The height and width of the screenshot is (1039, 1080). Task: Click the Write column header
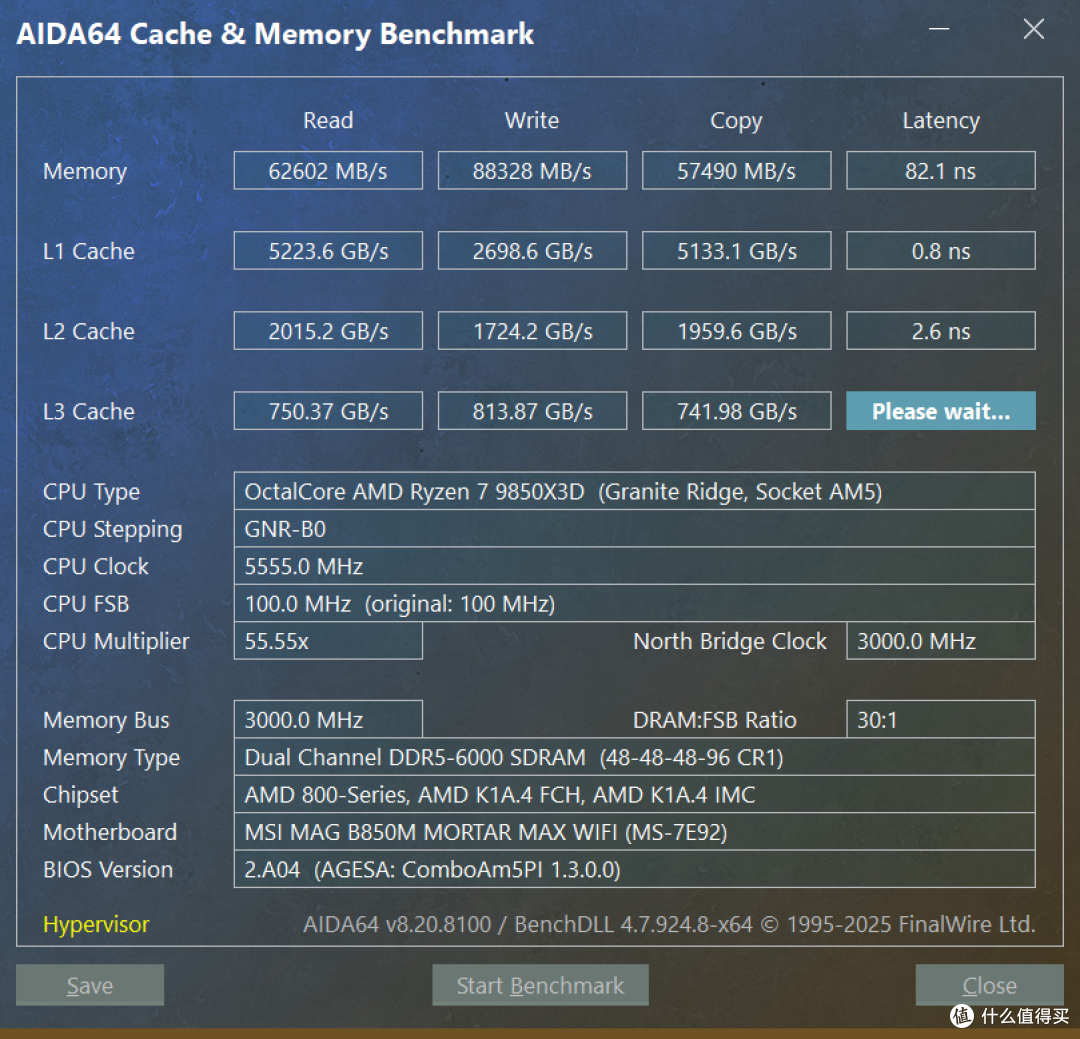pos(532,120)
